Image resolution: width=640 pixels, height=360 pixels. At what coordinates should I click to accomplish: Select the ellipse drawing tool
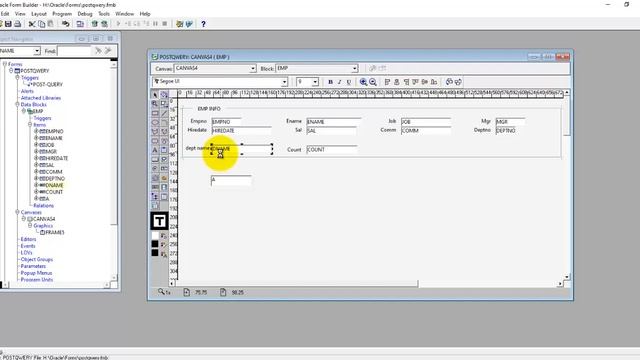[155, 122]
